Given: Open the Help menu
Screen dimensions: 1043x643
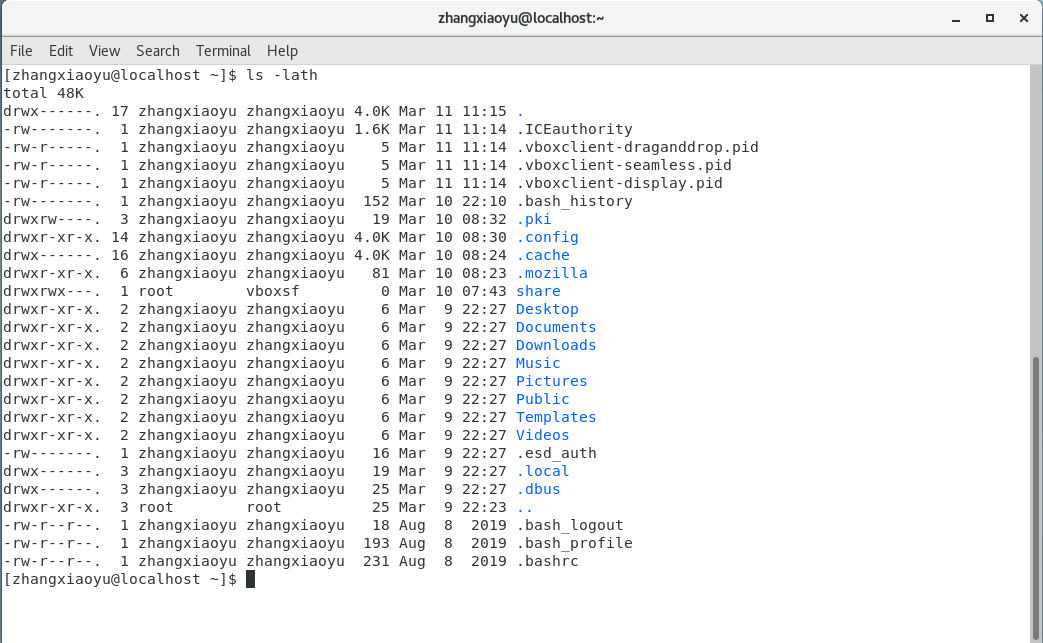Looking at the screenshot, I should click(x=282, y=50).
